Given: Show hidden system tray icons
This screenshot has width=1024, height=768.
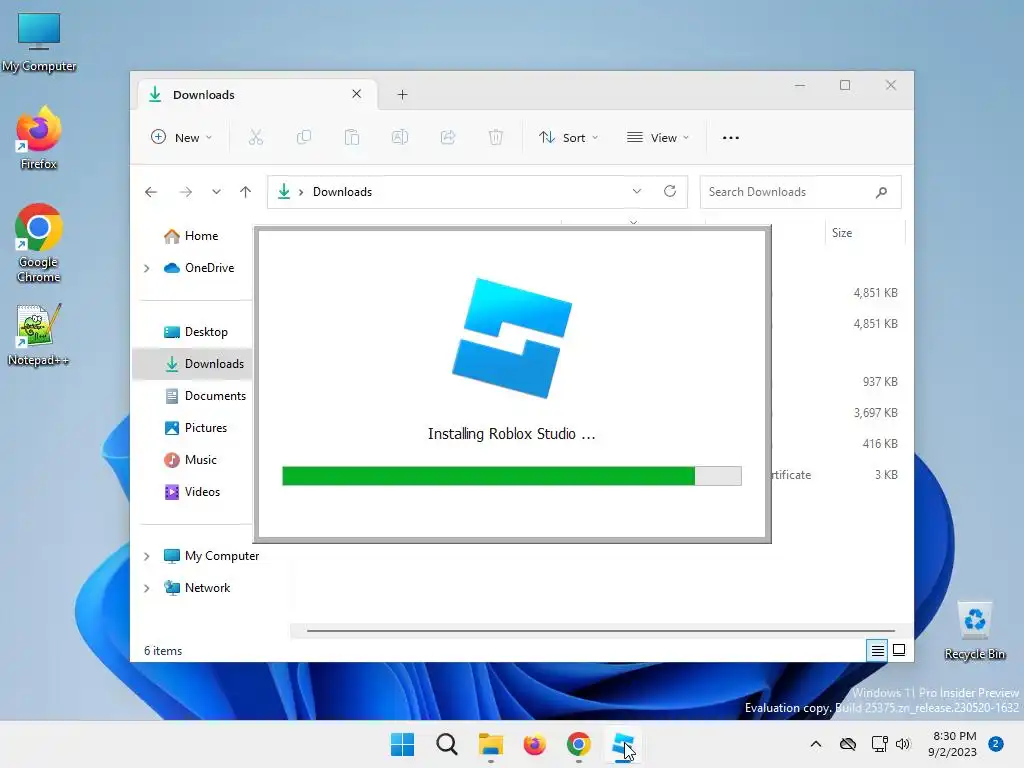Looking at the screenshot, I should pos(816,744).
